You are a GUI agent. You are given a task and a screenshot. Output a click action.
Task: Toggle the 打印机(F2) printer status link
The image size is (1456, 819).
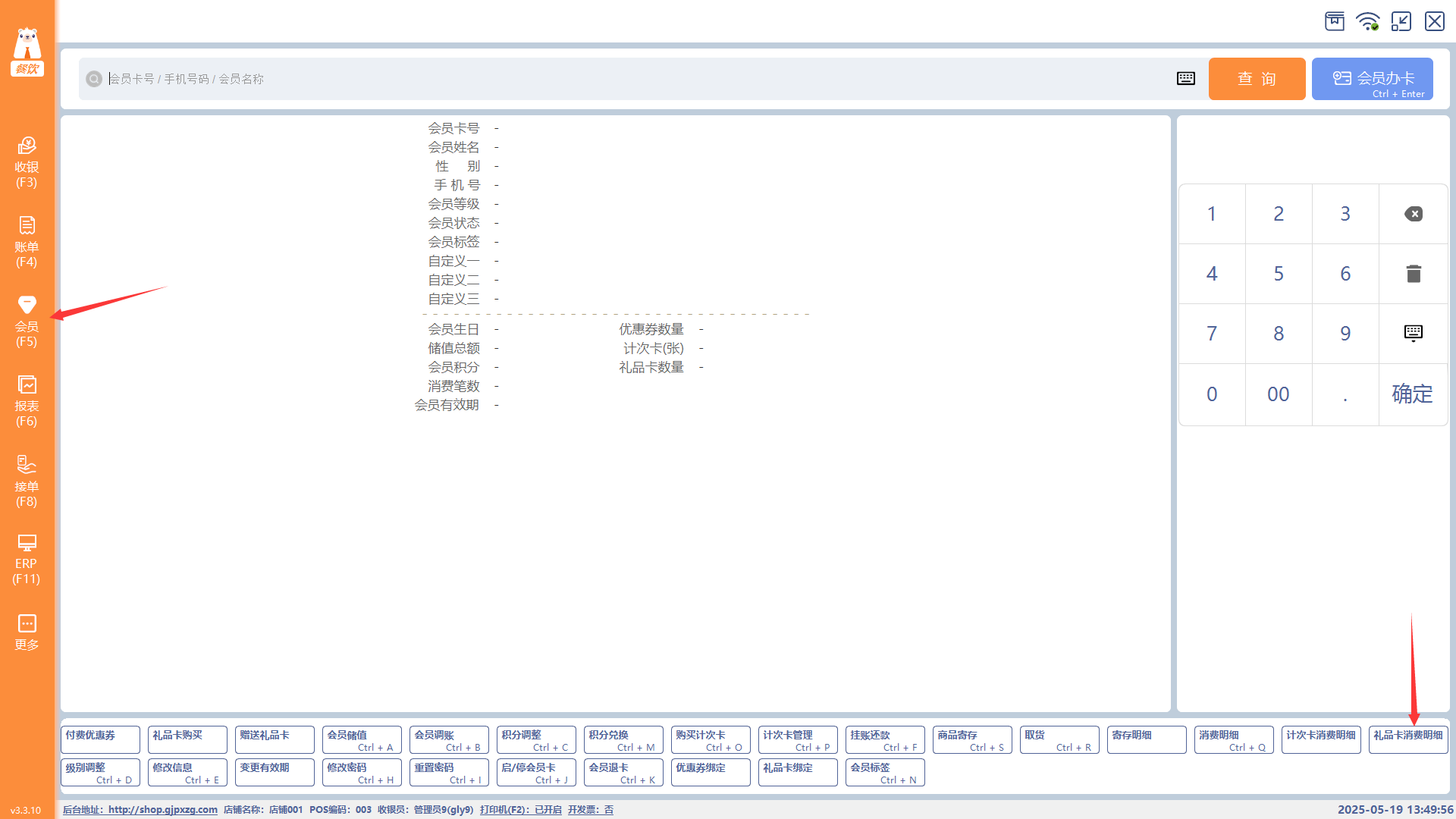tap(520, 810)
